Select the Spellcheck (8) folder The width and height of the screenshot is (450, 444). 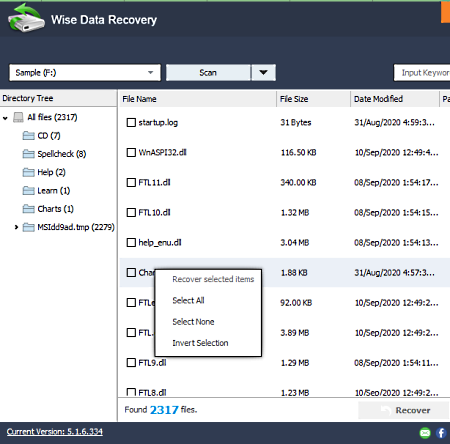click(x=62, y=154)
